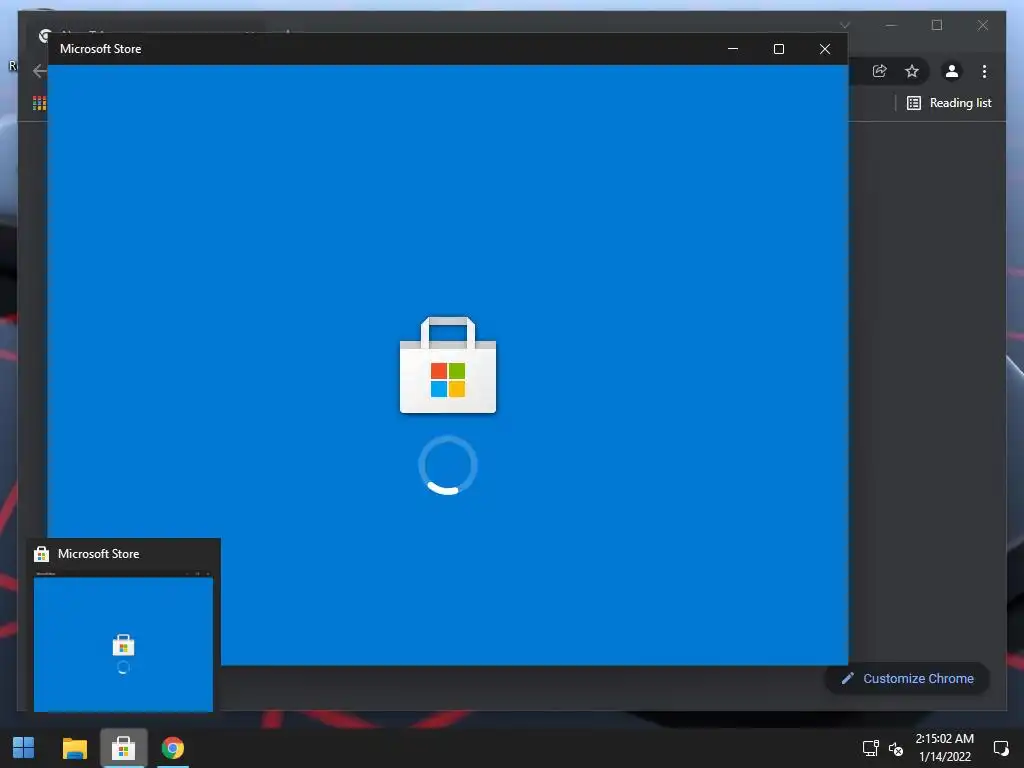Open the Reading list in Chrome
Screen dimensions: 1024x768
950,103
